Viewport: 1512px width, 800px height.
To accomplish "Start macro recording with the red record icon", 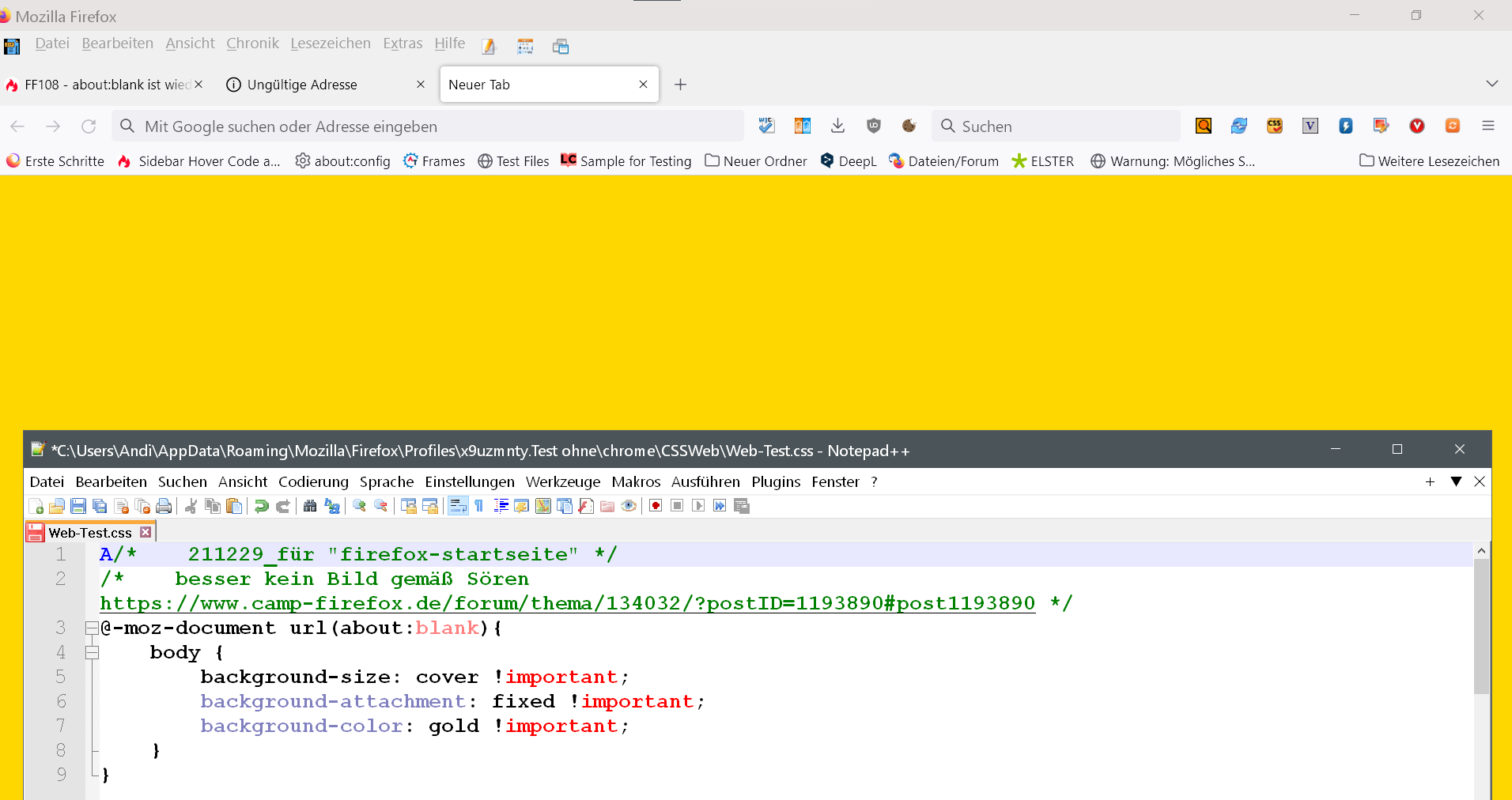I will (656, 506).
